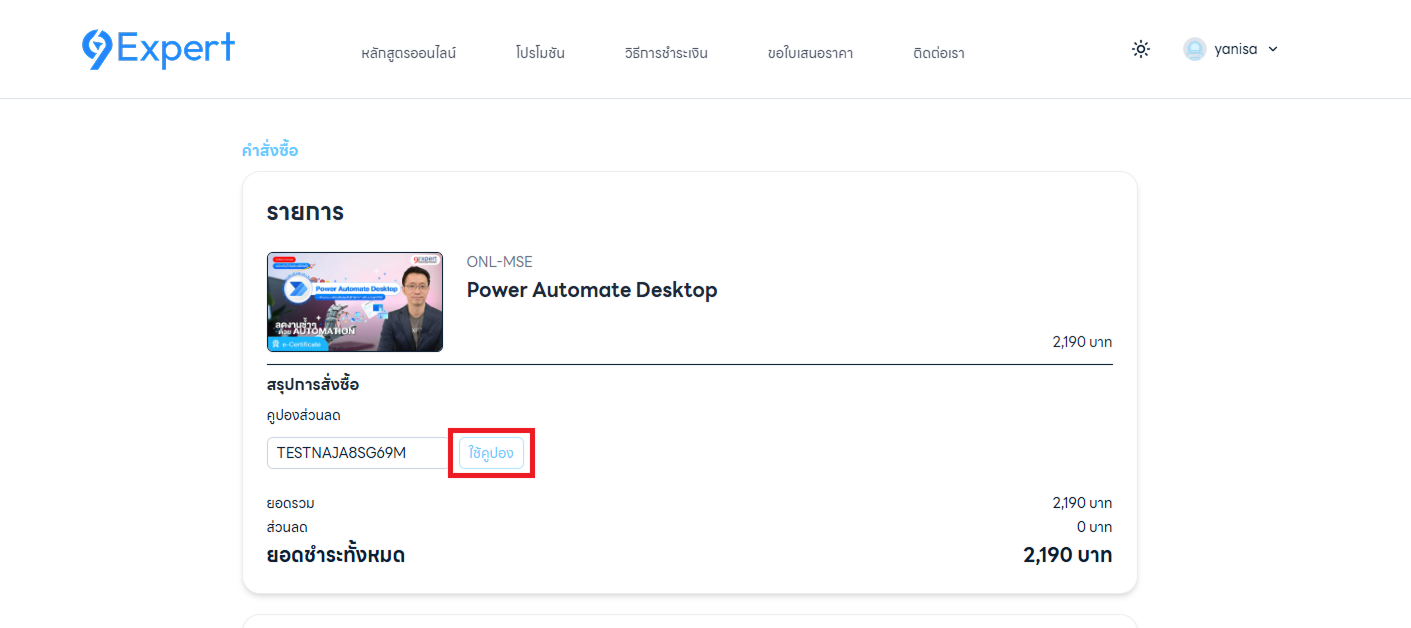Expand the chevron beside yanisa
The width and height of the screenshot is (1411, 628).
coord(1273,49)
